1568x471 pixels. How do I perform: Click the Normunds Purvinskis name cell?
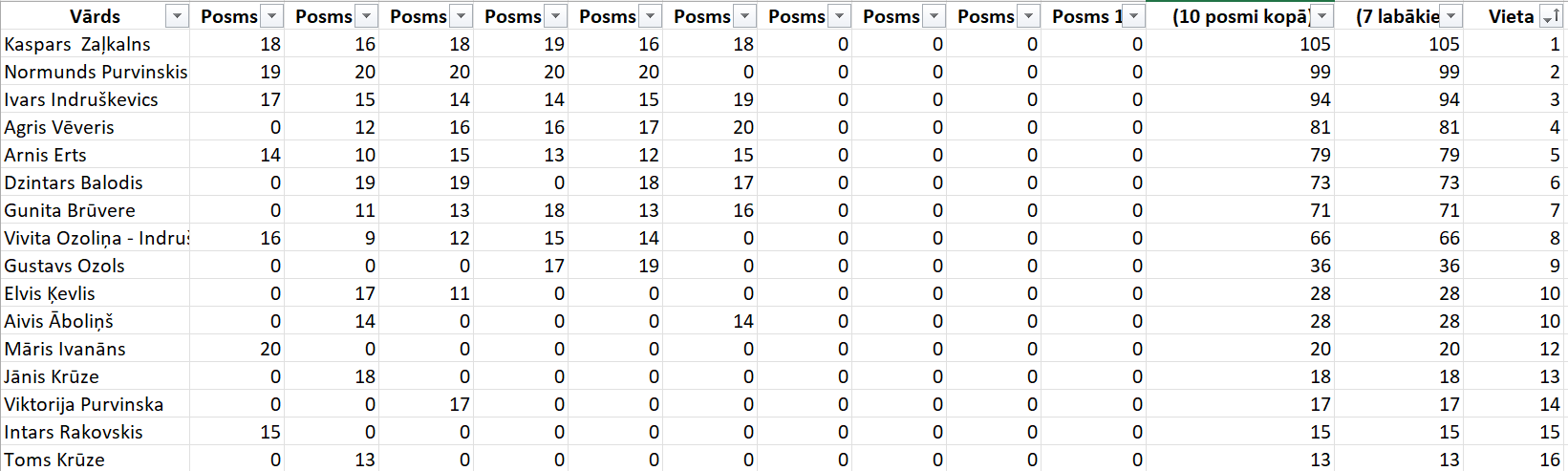pos(95,72)
